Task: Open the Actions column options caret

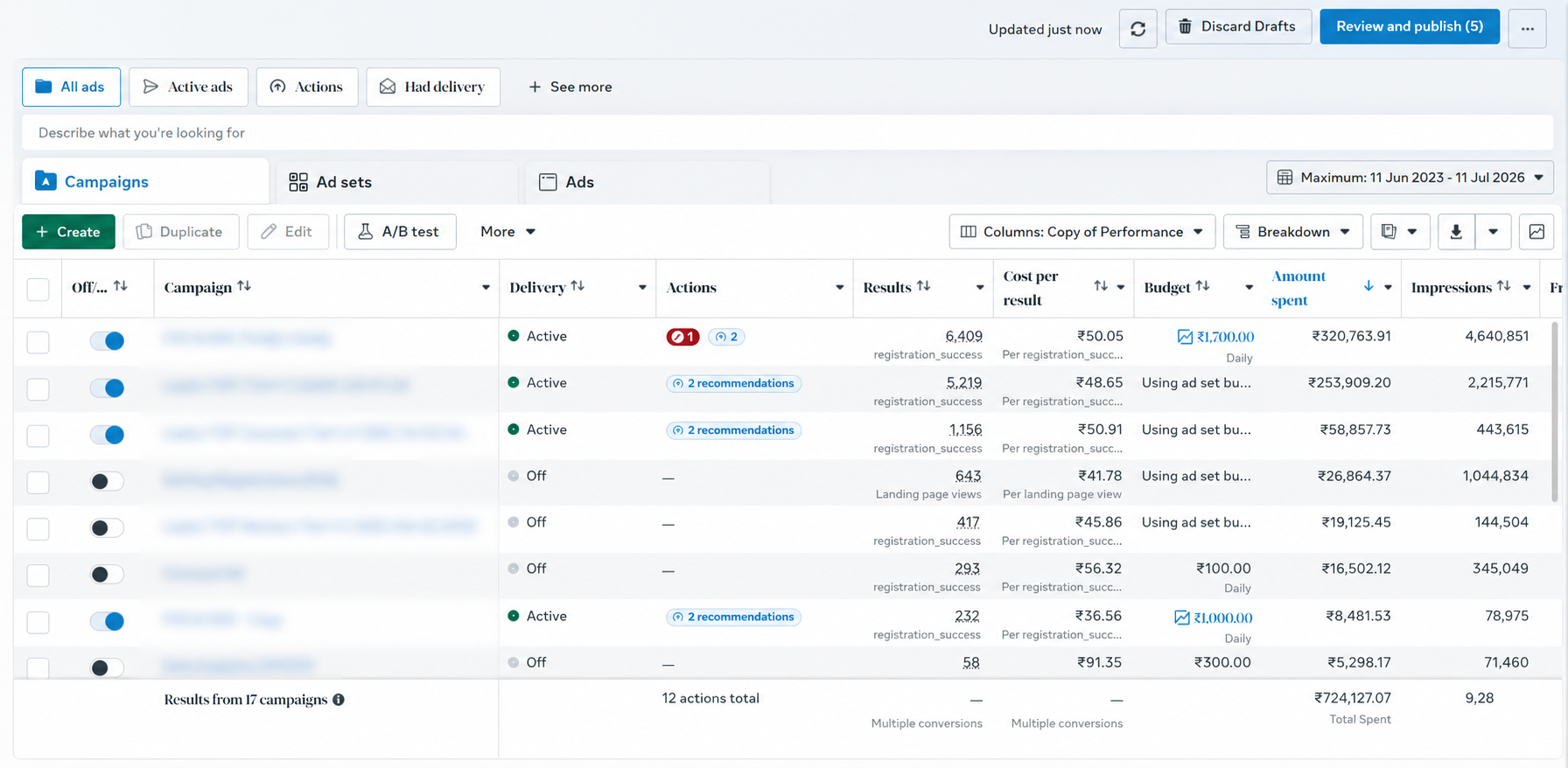Action: [x=839, y=288]
